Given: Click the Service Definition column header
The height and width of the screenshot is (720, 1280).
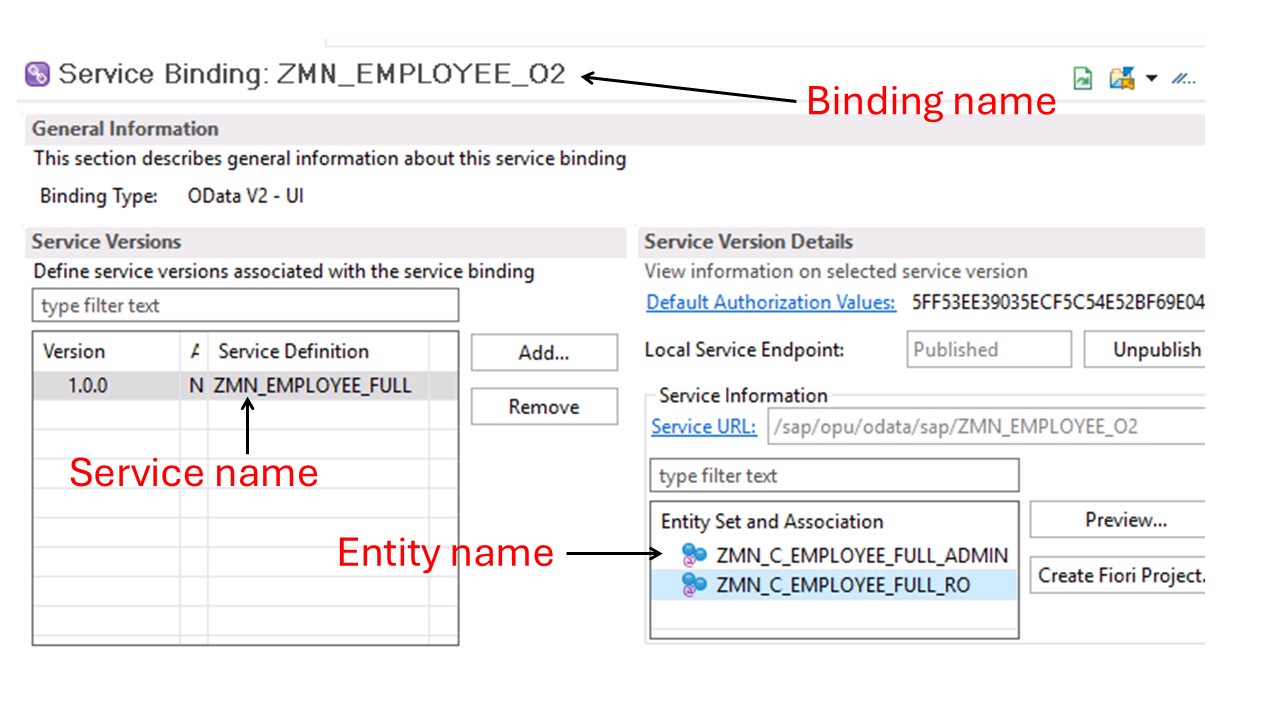Looking at the screenshot, I should pyautogui.click(x=293, y=351).
